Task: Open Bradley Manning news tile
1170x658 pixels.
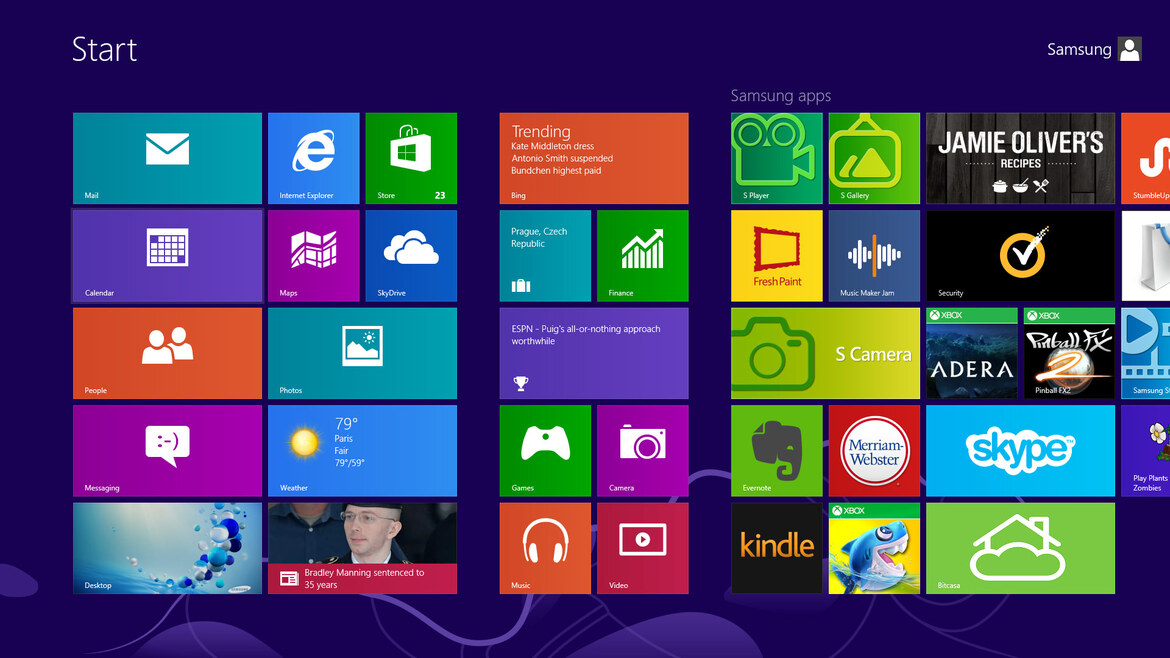Action: point(362,548)
